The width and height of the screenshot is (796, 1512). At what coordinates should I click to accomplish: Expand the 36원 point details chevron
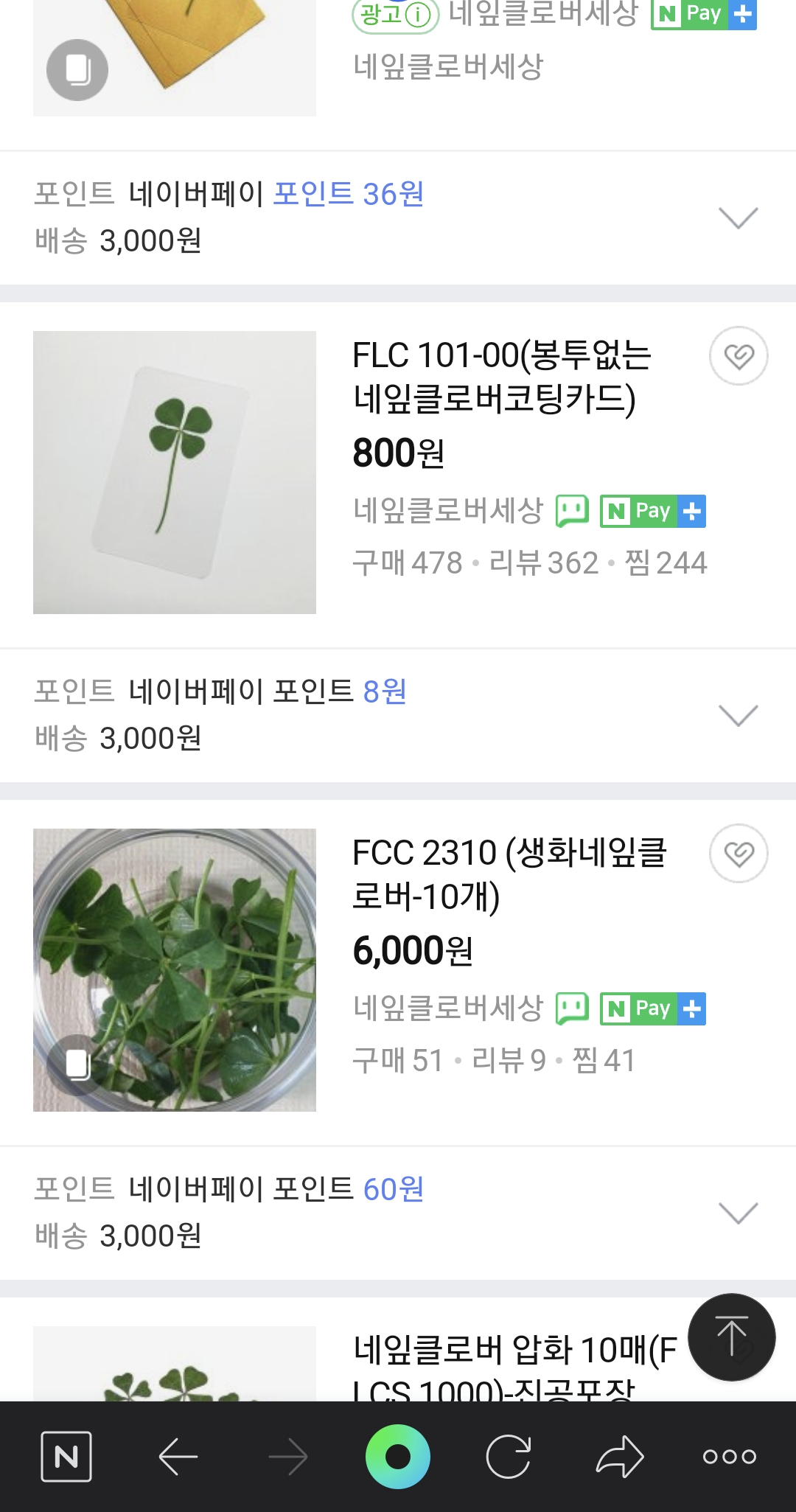pyautogui.click(x=738, y=217)
